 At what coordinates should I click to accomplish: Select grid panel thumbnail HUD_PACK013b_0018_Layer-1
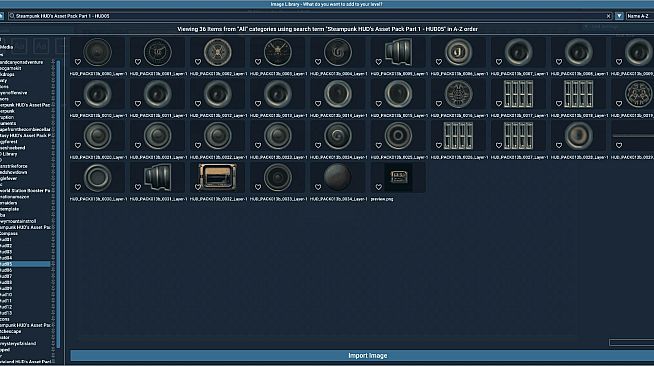click(x=578, y=94)
